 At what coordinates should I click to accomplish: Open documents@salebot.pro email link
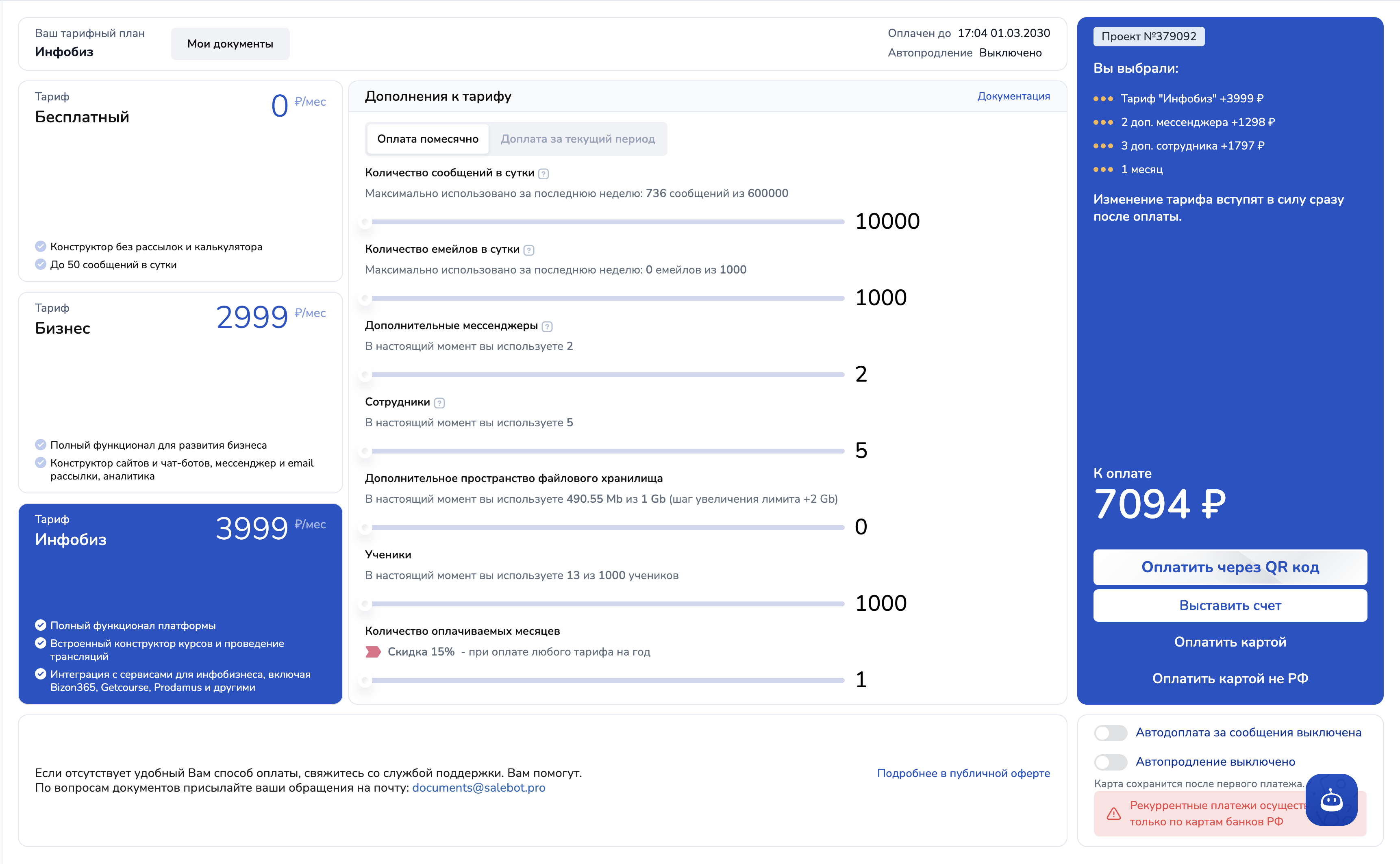click(x=478, y=788)
